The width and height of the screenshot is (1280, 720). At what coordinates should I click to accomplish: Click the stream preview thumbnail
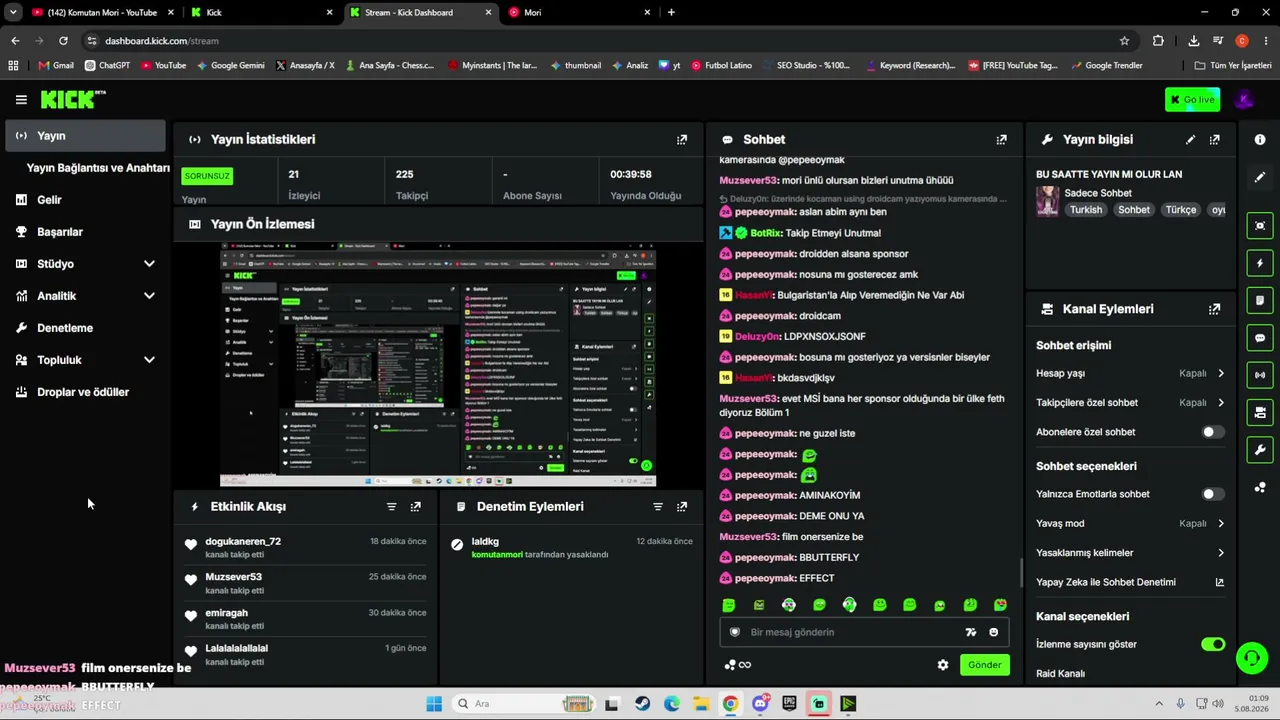pos(438,364)
